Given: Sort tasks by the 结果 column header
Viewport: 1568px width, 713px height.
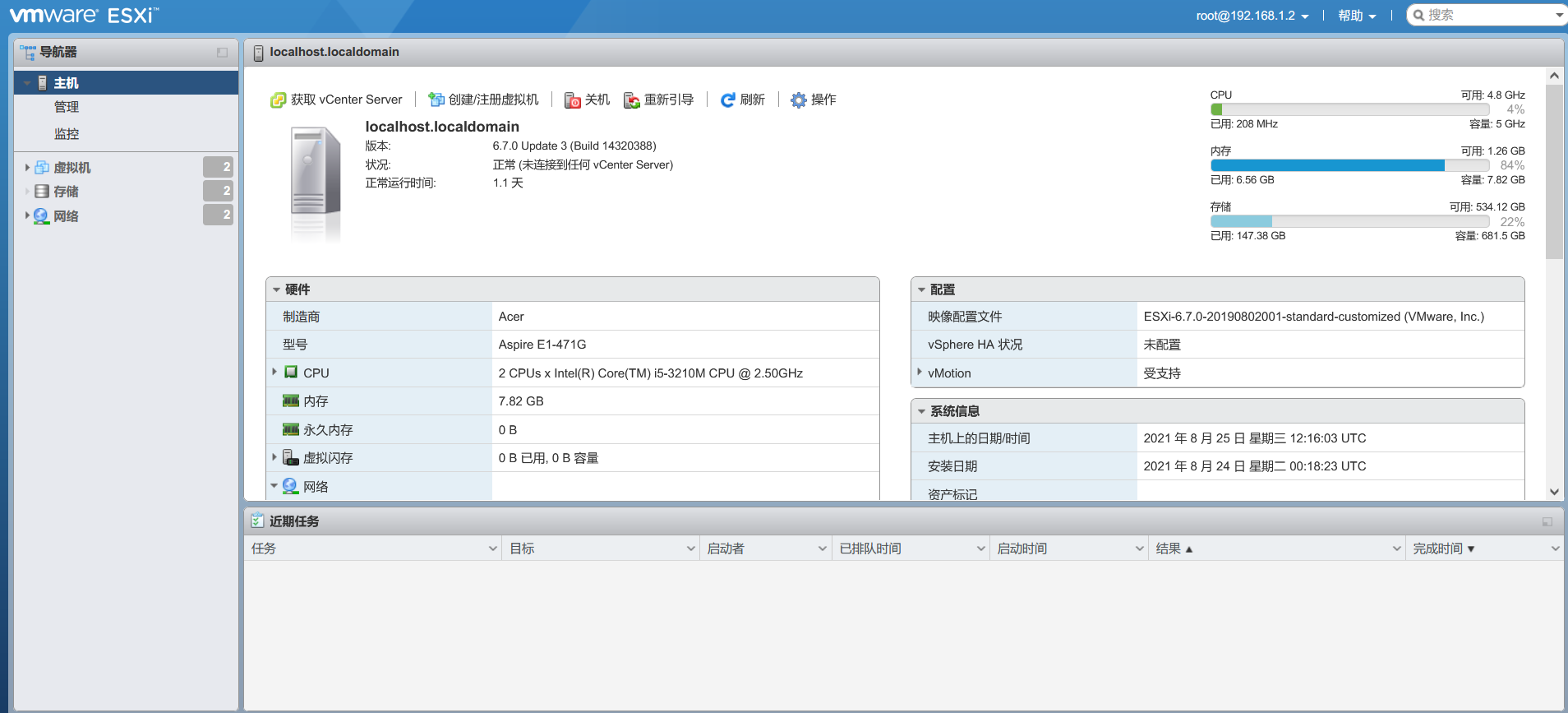Looking at the screenshot, I should 1169,549.
